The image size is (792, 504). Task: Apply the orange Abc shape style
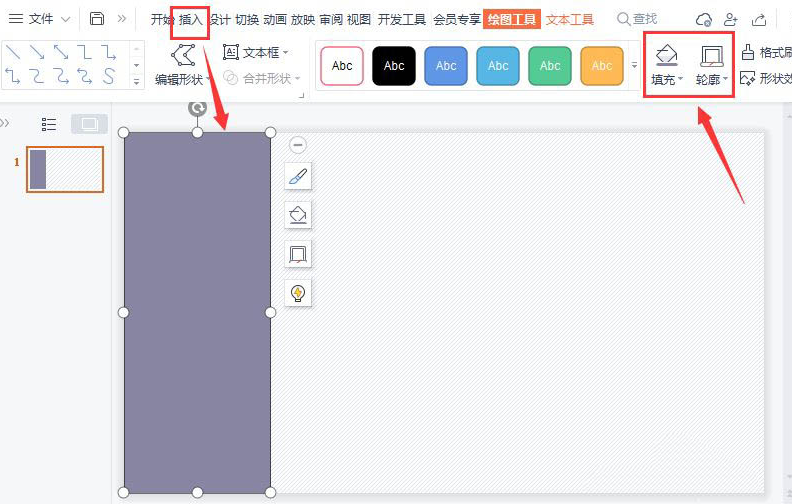[602, 66]
